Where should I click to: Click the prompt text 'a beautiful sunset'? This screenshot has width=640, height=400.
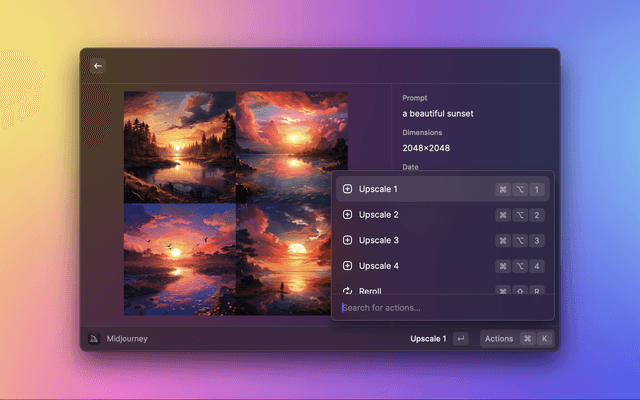tap(438, 114)
